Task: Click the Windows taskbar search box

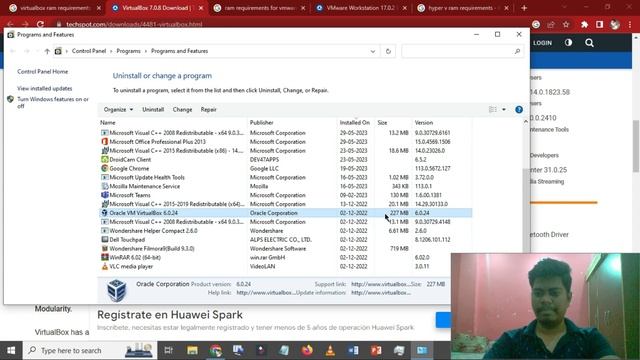Action: tap(90, 350)
